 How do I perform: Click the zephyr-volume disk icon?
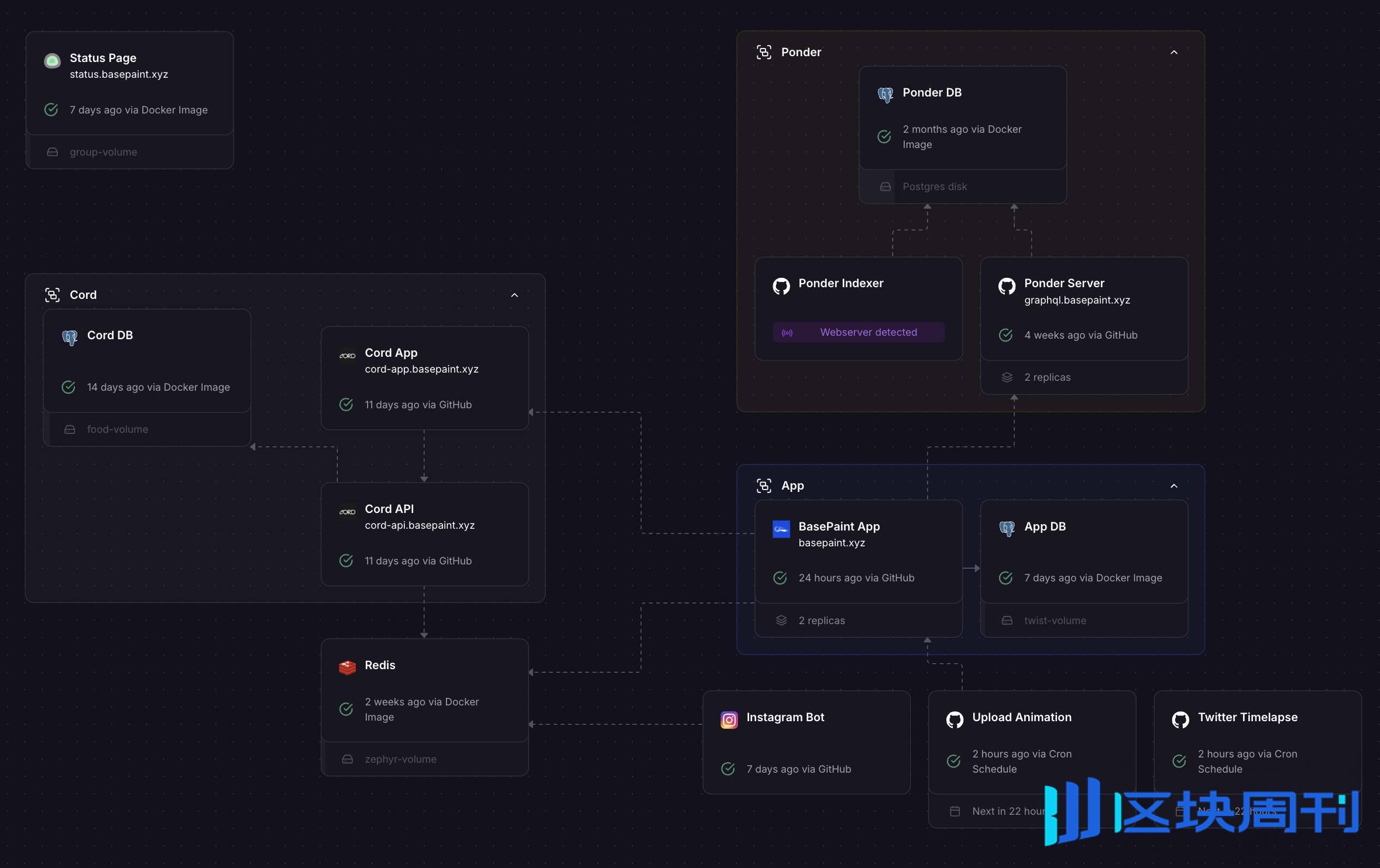coord(347,759)
